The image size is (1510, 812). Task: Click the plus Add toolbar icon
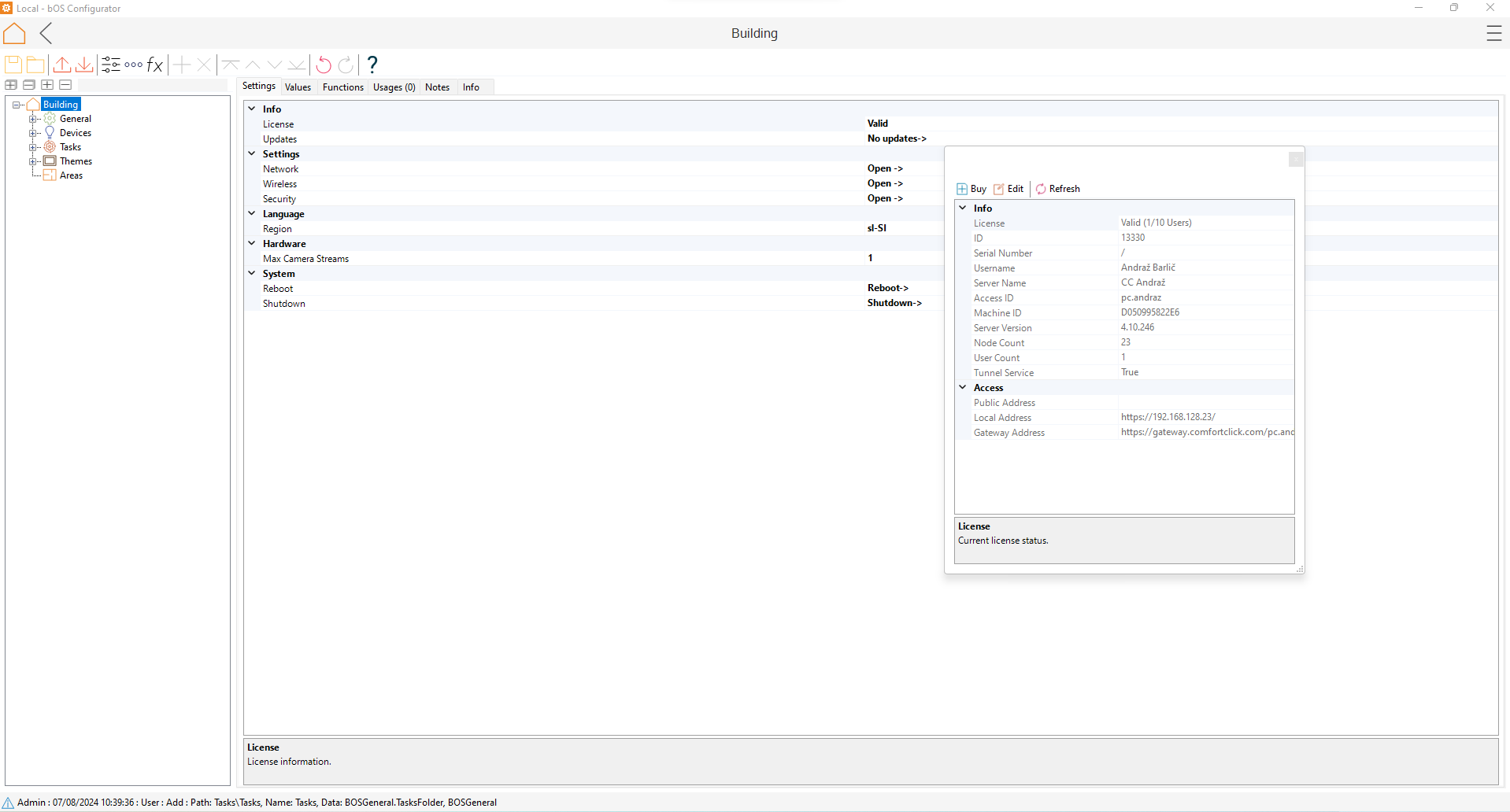[x=182, y=65]
